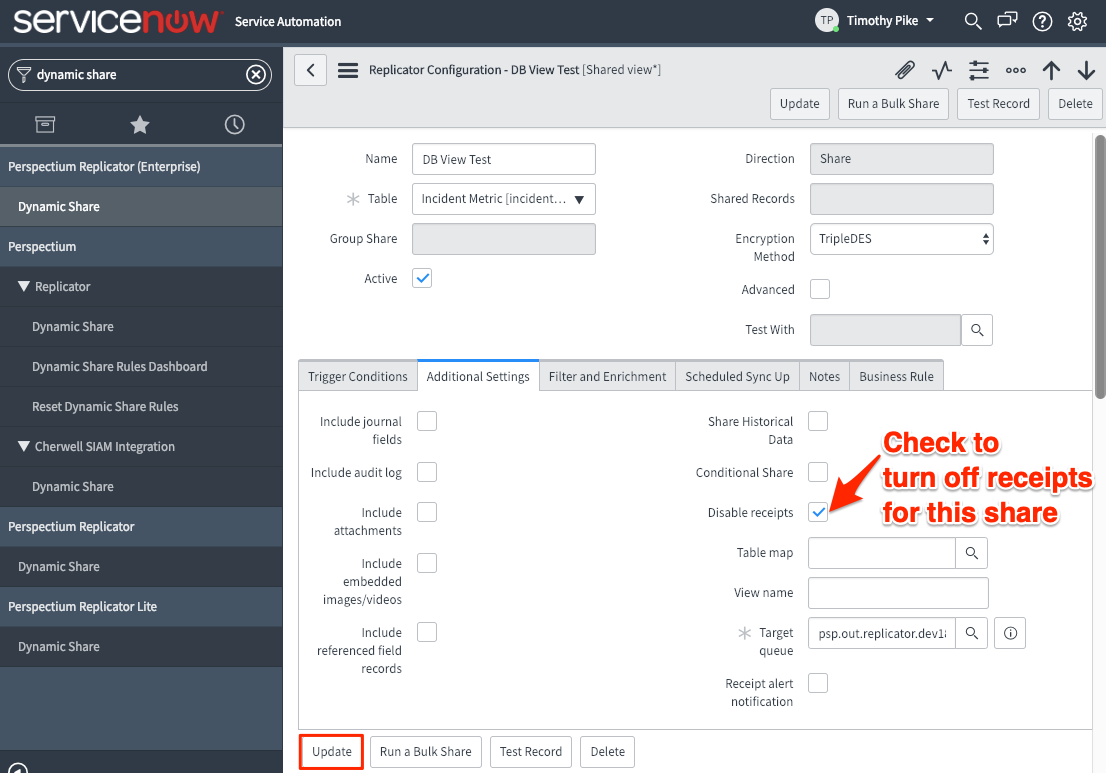Screen dimensions: 1106x773
Task: Enable Receipt alert notification checkbox
Action: tap(818, 683)
